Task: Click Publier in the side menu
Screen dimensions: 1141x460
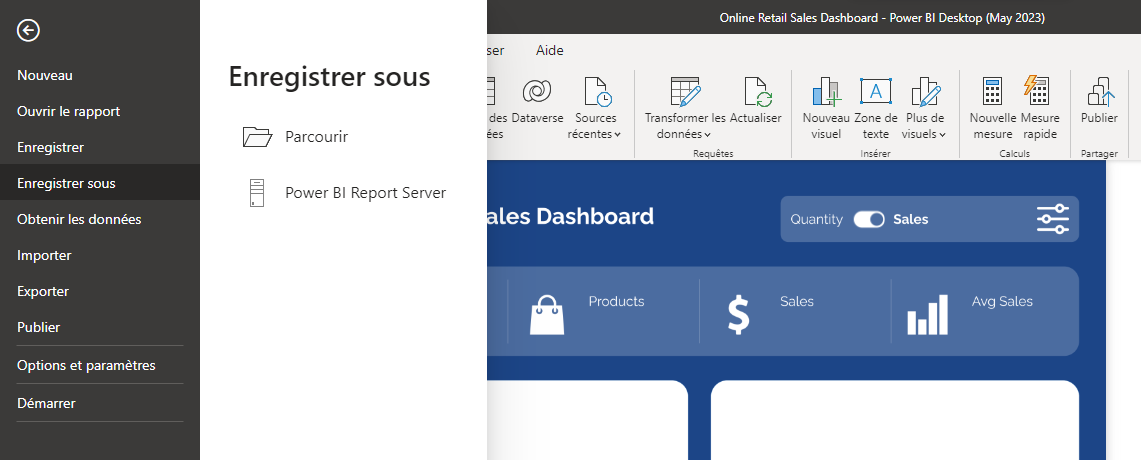Action: [x=39, y=328]
